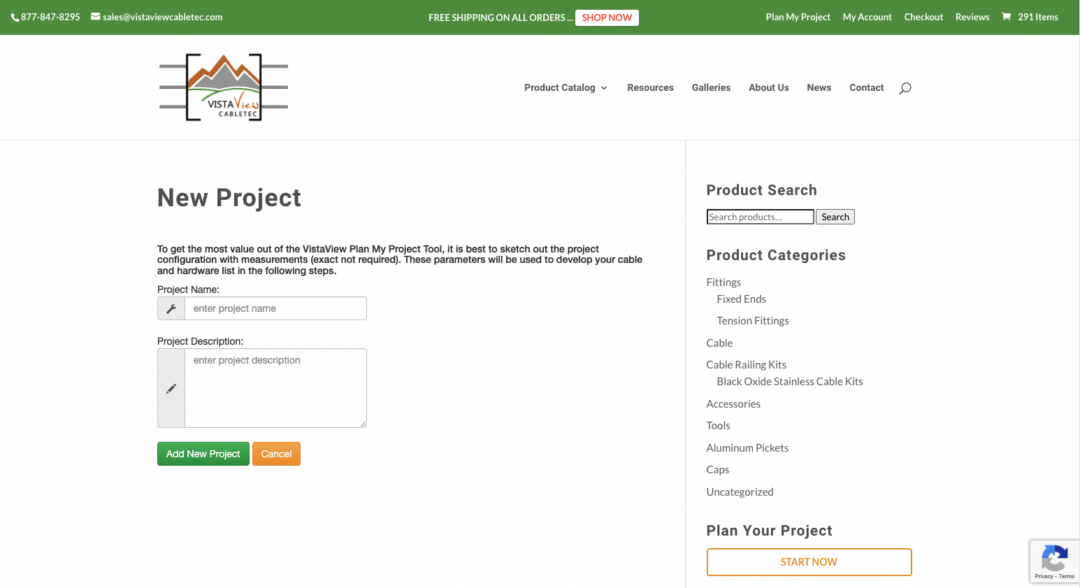Click the reCAPTCHA badge

pyautogui.click(x=1054, y=561)
